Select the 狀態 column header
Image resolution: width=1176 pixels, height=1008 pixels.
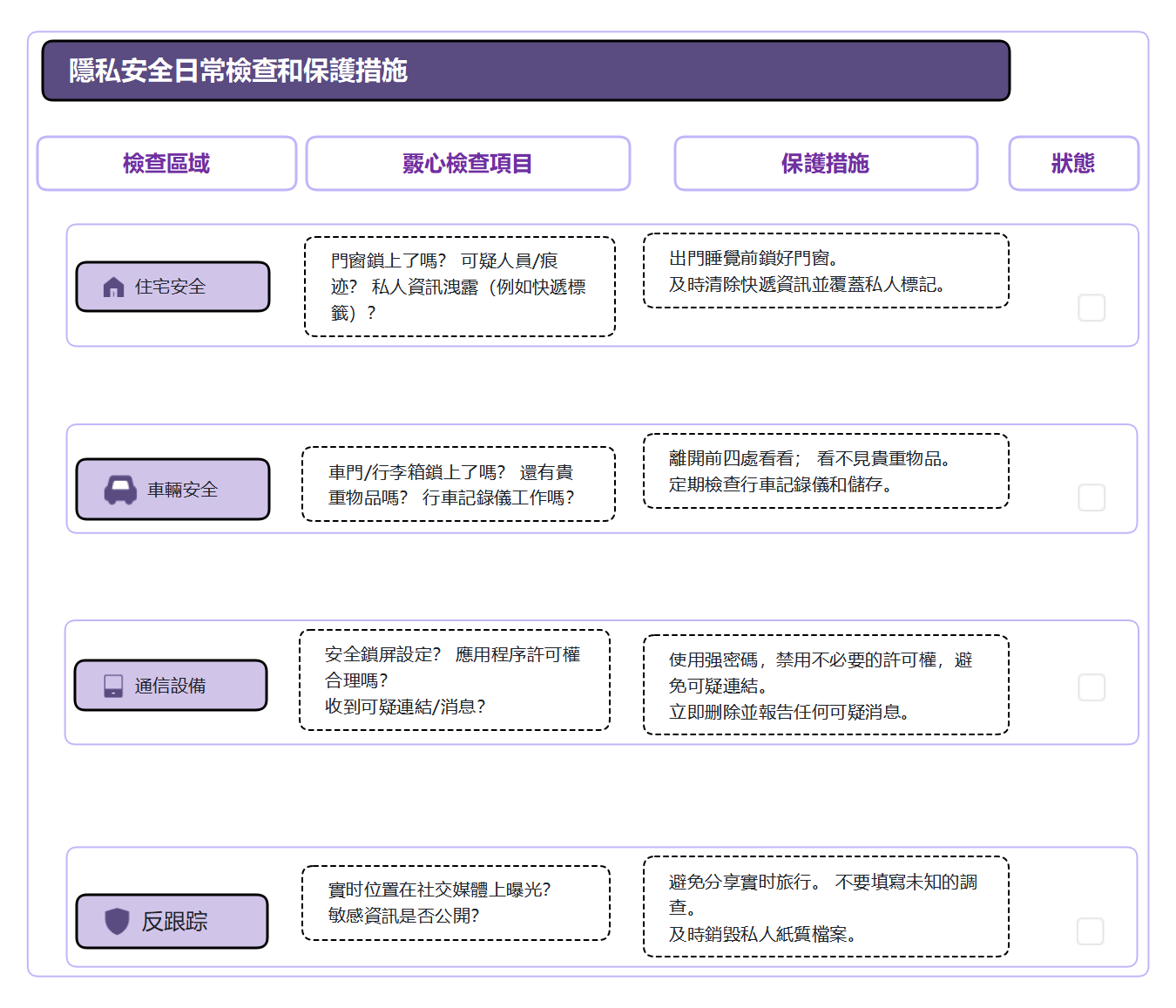coord(1073,163)
